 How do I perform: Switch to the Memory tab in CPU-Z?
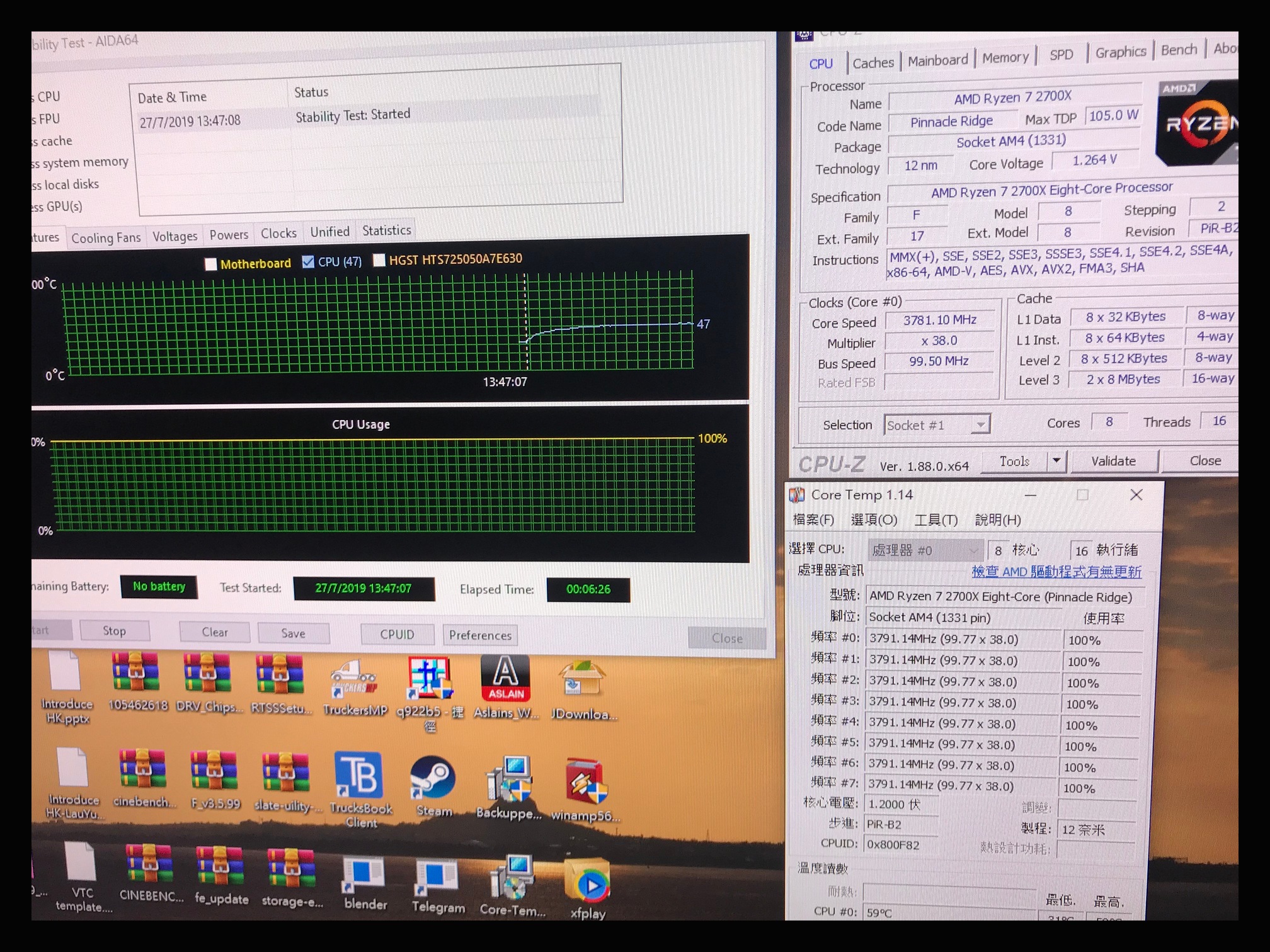[x=1005, y=57]
